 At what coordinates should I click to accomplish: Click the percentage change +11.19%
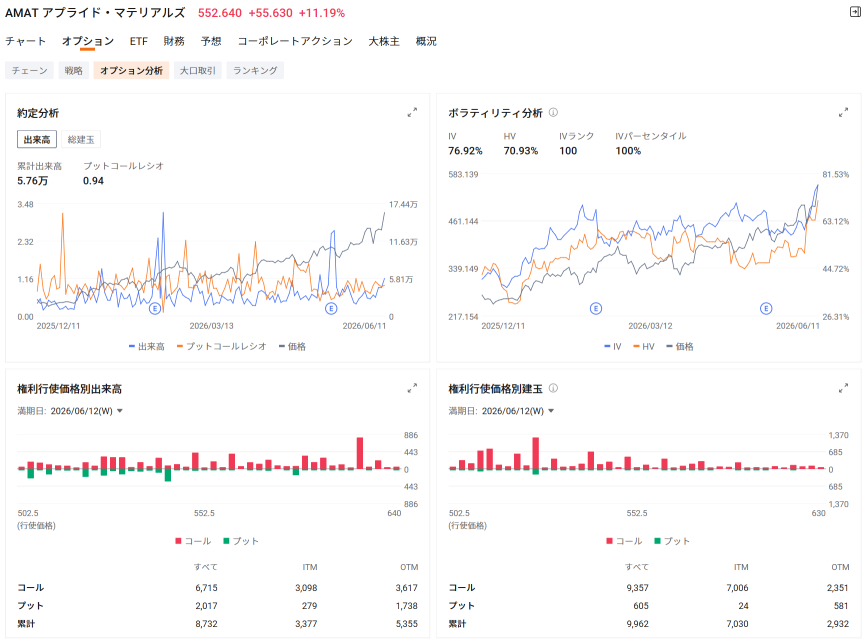(322, 13)
